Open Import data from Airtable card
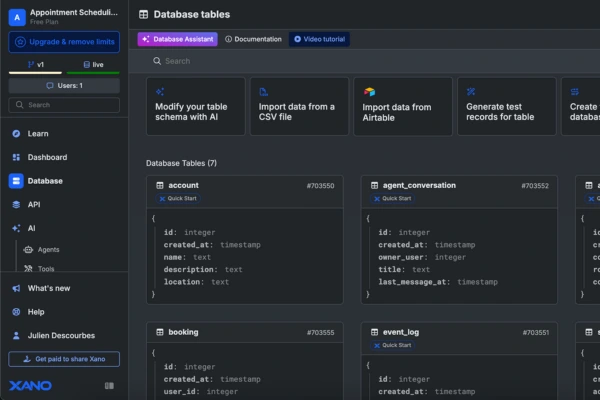The image size is (600, 400). tap(403, 106)
